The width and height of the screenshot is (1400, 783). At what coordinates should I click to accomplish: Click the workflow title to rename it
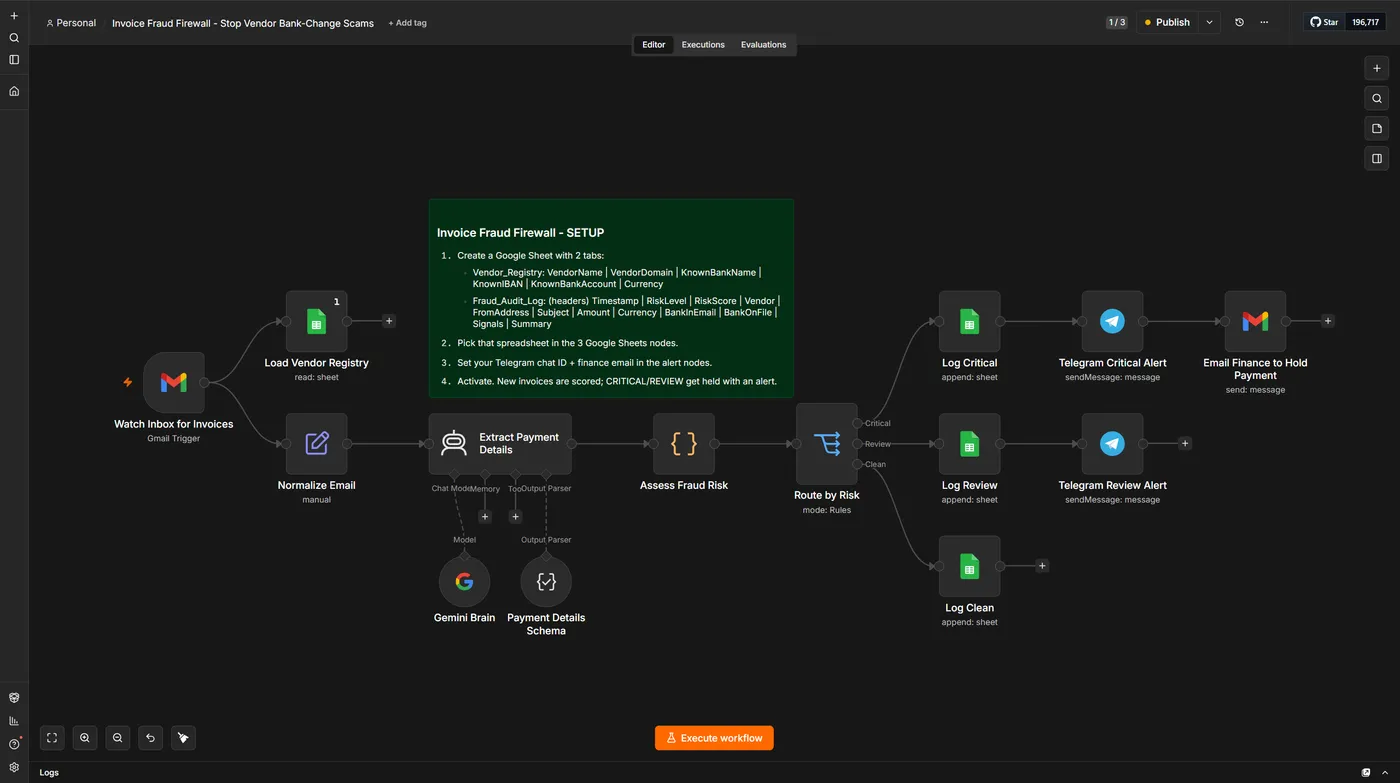[243, 23]
